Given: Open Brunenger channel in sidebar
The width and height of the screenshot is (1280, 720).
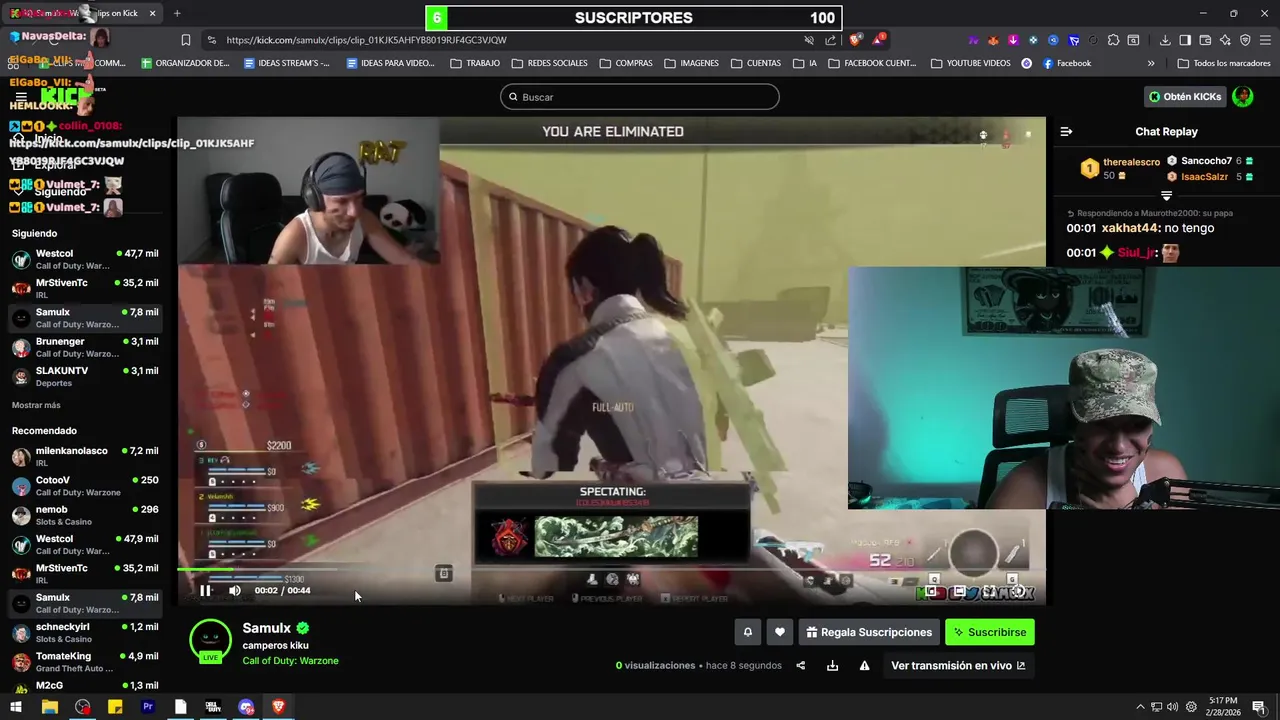Looking at the screenshot, I should [x=85, y=347].
